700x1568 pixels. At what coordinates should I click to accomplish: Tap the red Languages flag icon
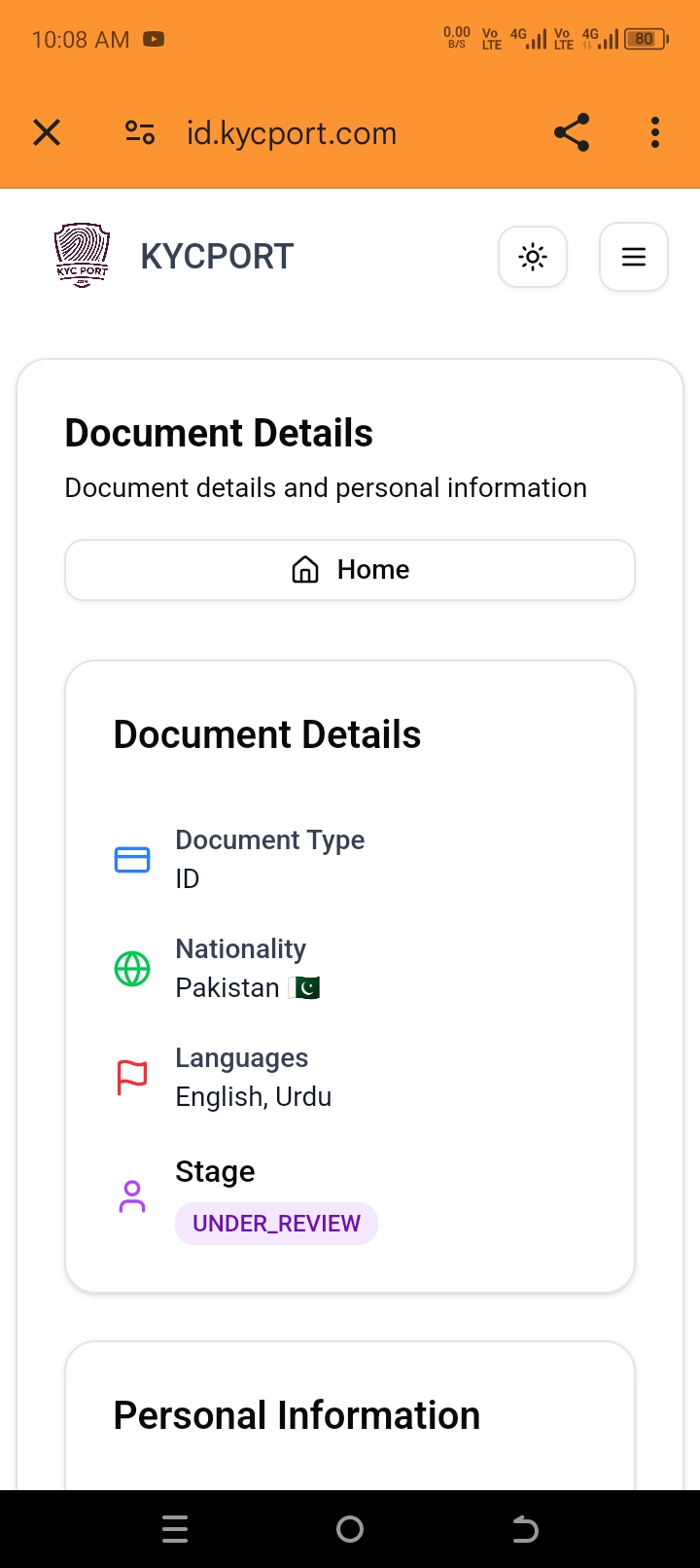[x=132, y=1078]
